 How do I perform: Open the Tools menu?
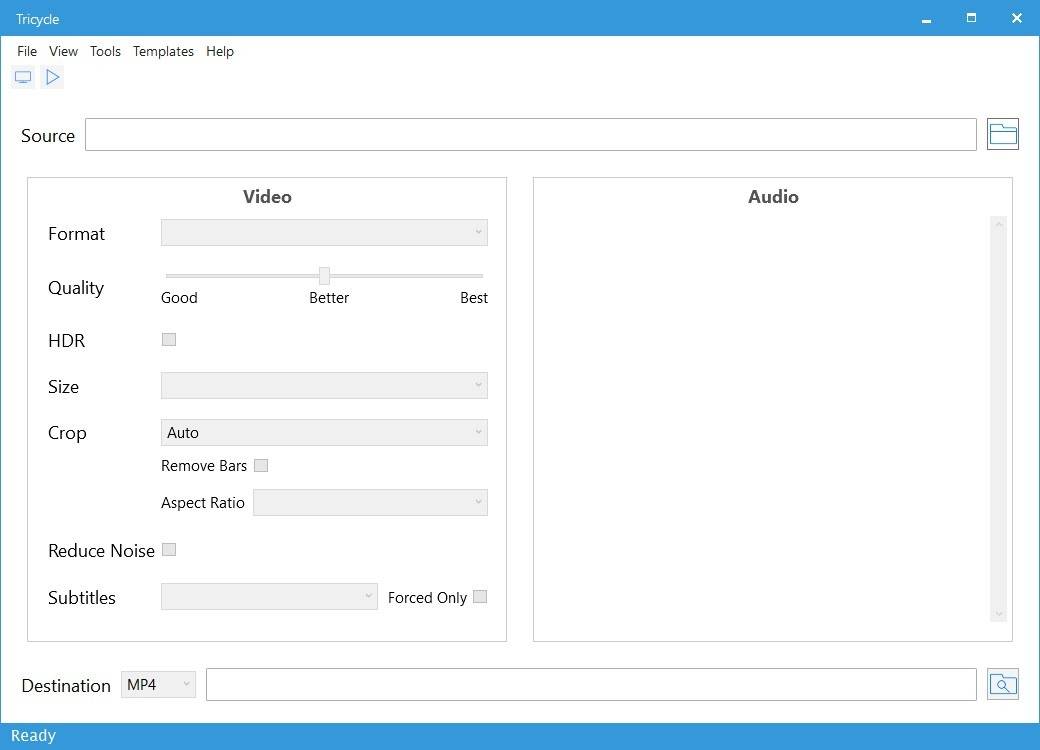(105, 51)
